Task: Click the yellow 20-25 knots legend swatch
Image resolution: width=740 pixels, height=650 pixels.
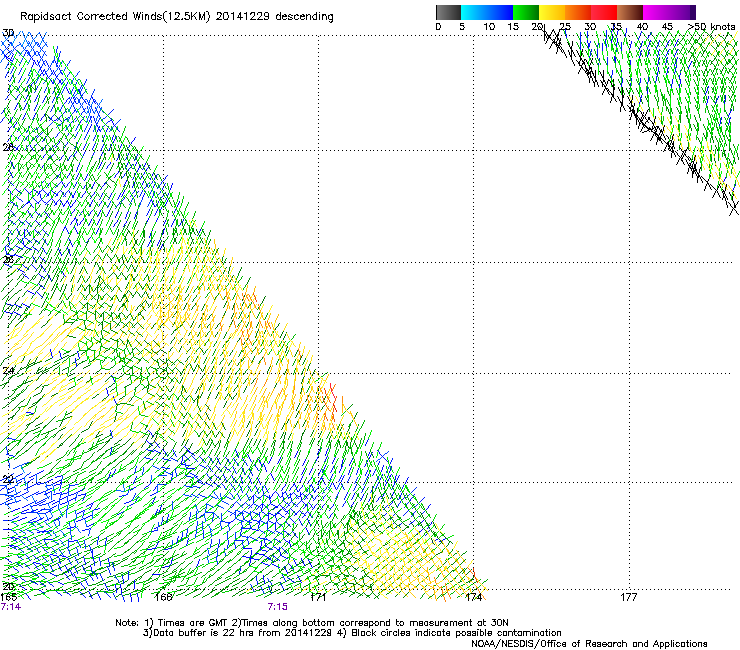Action: 552,12
